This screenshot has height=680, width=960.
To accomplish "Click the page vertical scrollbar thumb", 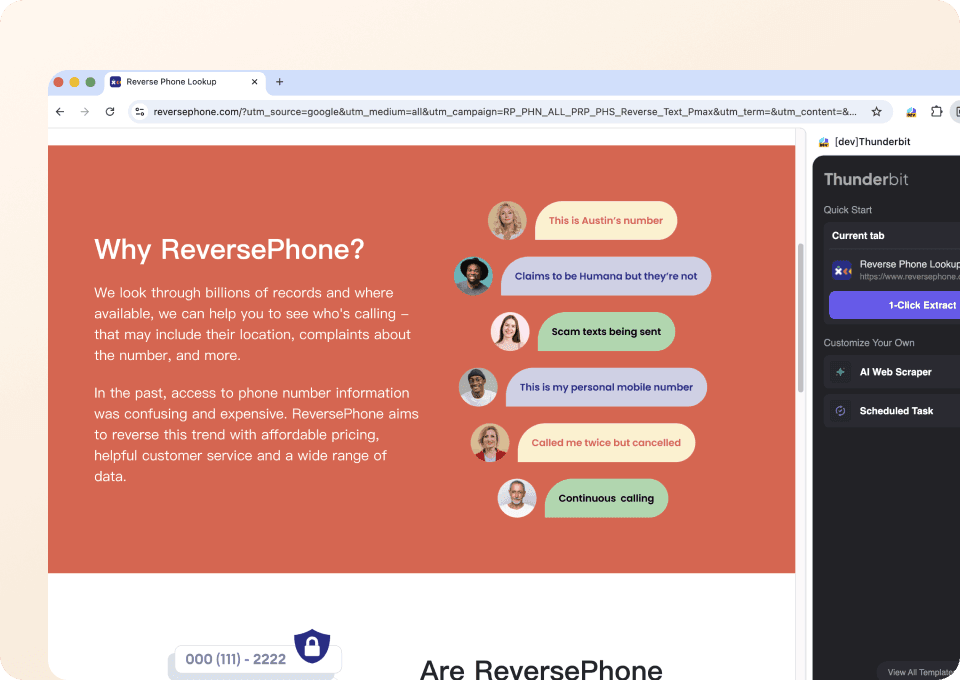I will pos(800,318).
